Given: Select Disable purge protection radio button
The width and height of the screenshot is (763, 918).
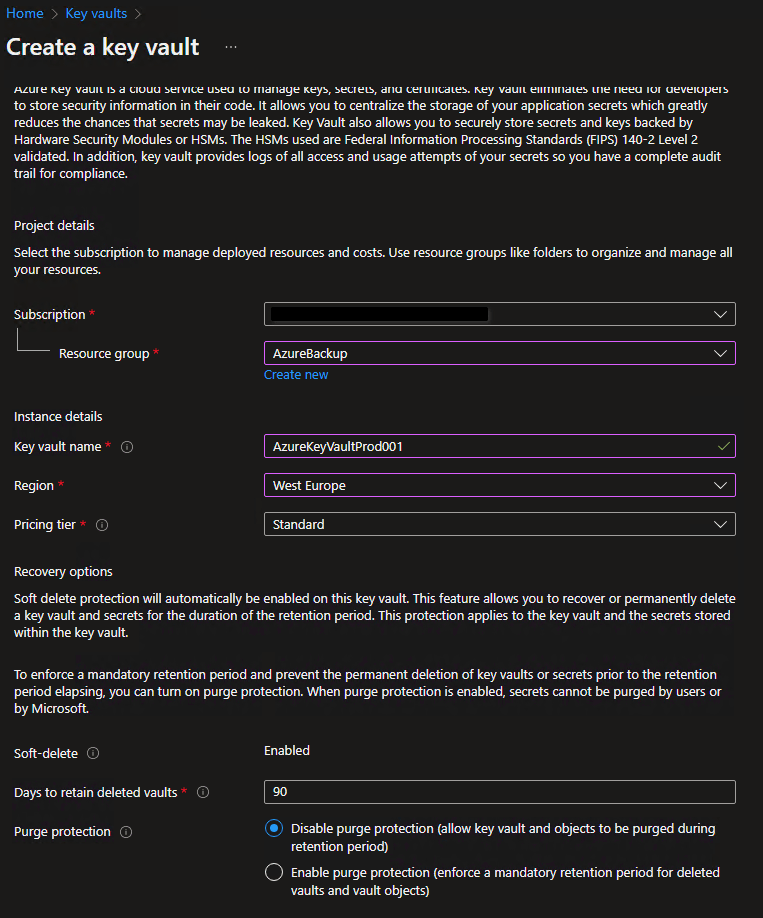Looking at the screenshot, I should pyautogui.click(x=274, y=828).
